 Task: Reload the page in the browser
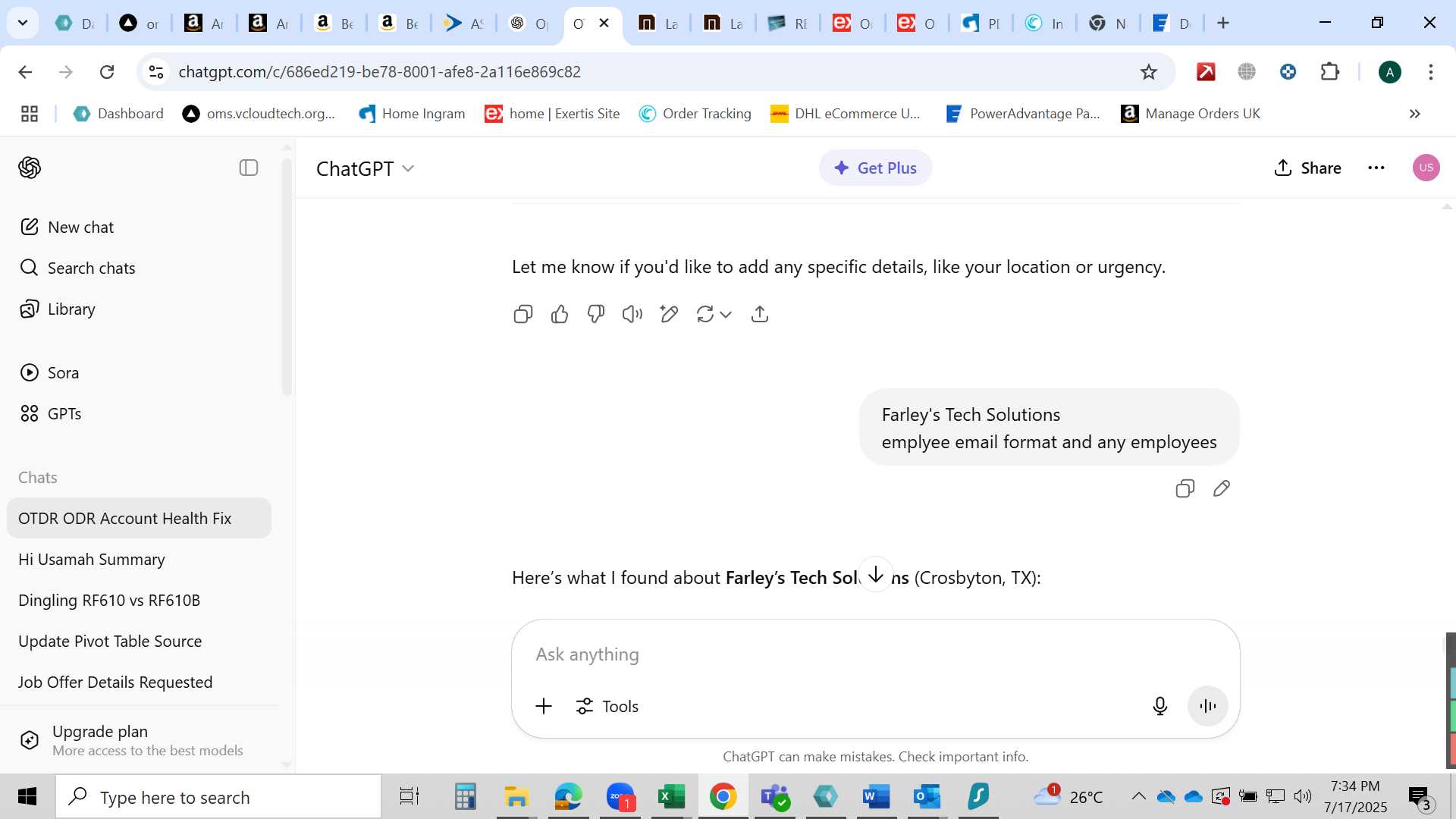pyautogui.click(x=107, y=72)
